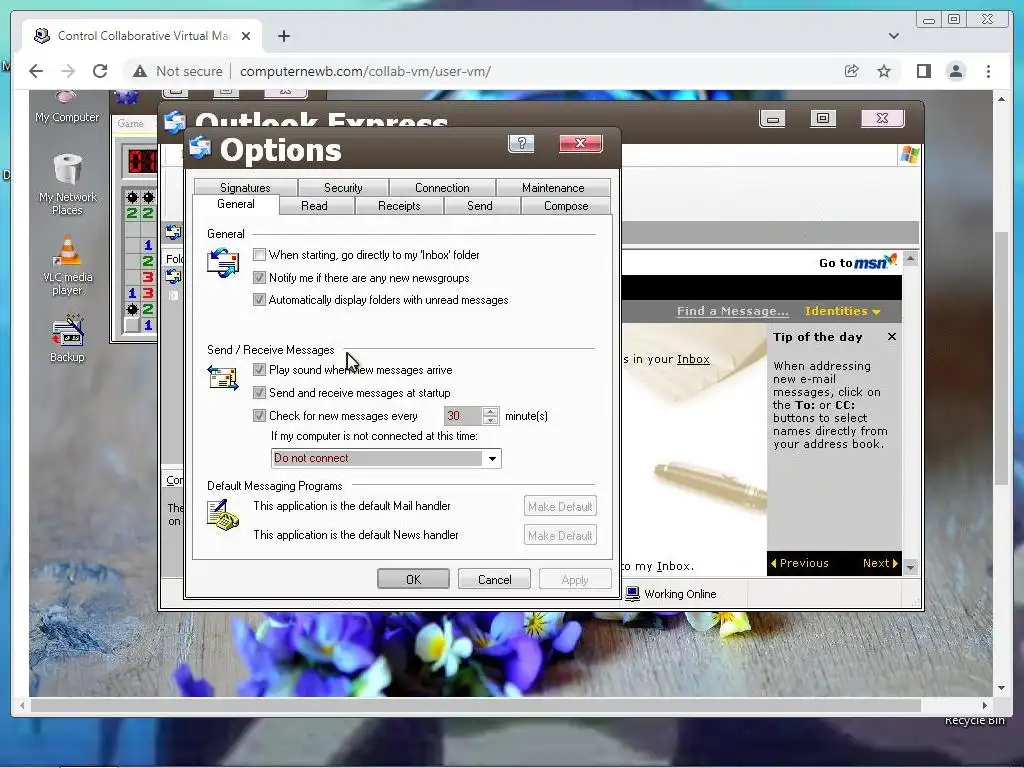The image size is (1024, 768).
Task: Click the Not secure warning icon
Action: click(x=140, y=71)
